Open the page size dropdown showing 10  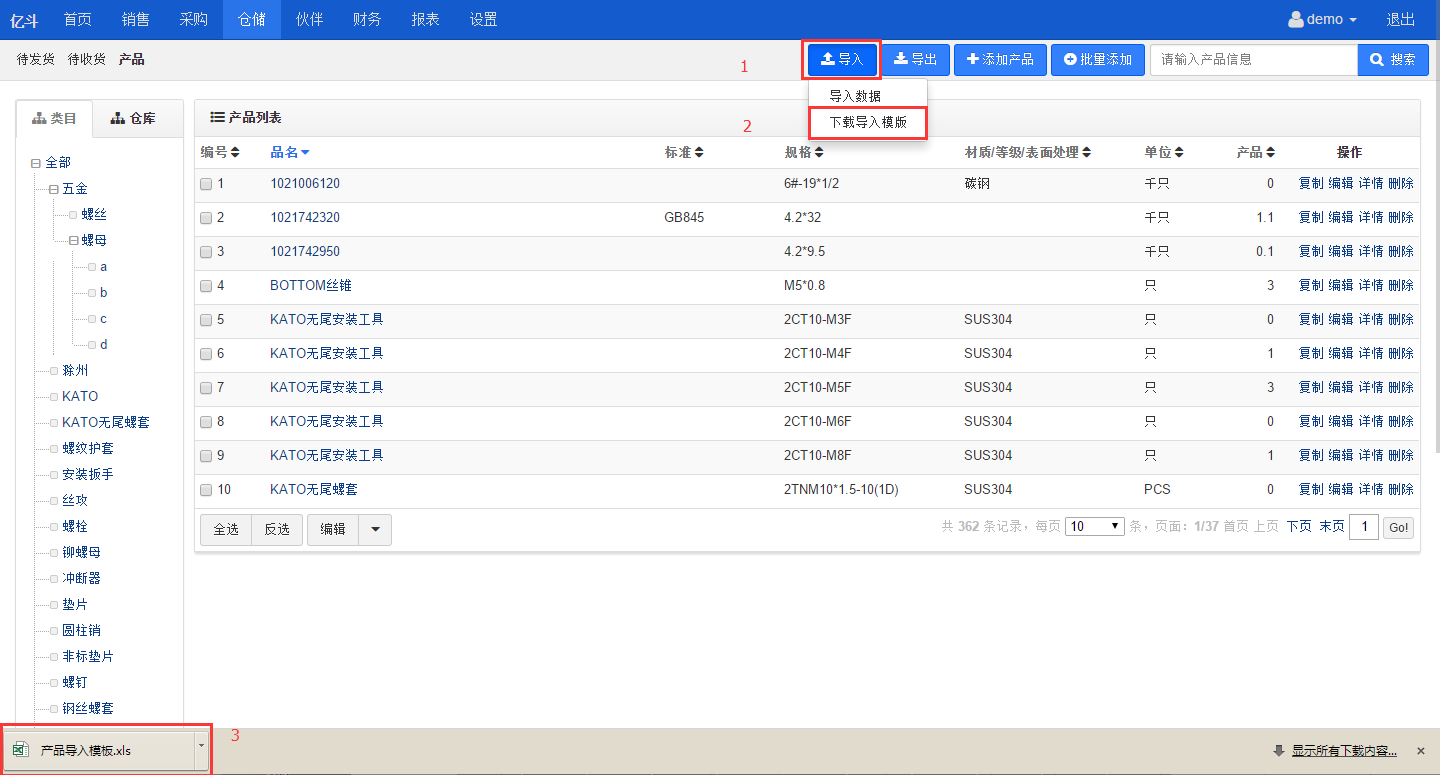1094,526
